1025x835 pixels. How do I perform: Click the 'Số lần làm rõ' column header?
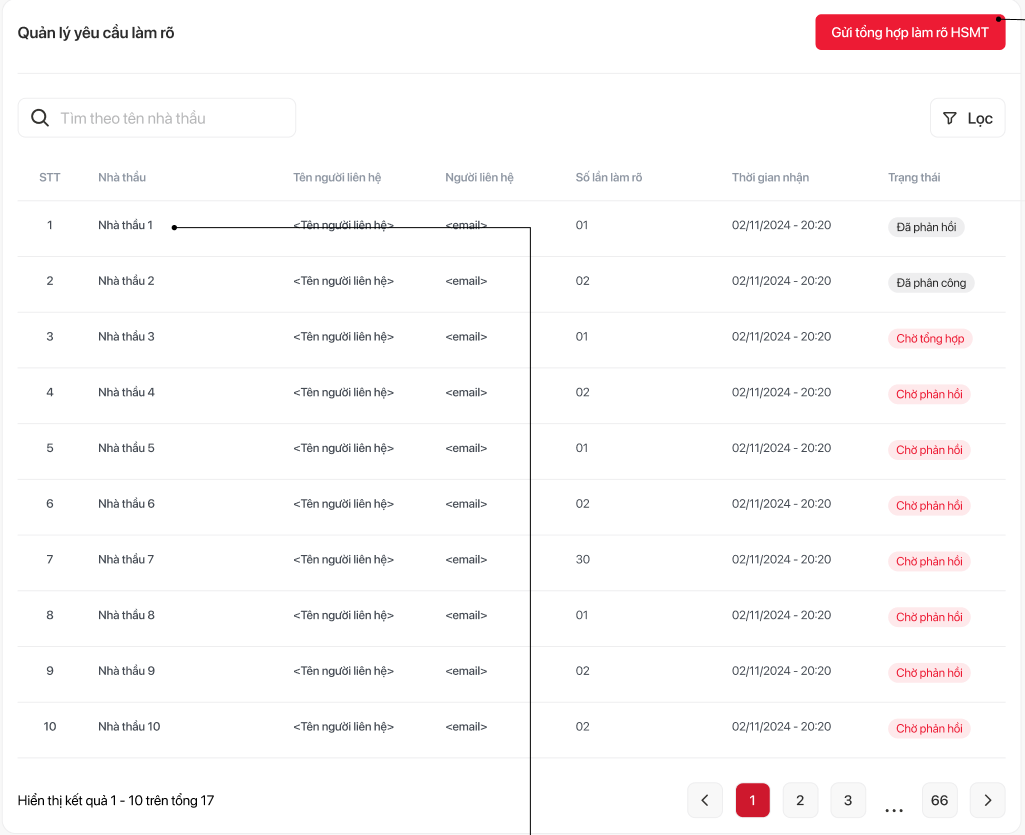[609, 178]
